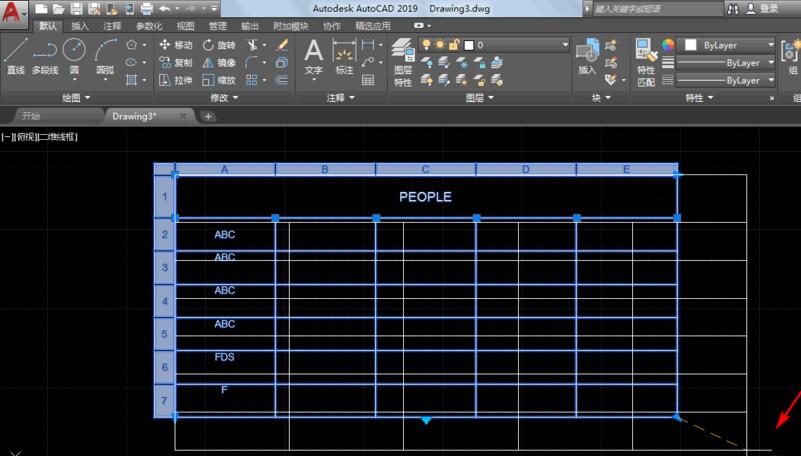Click the Move (移动) tool
Screen dimensions: 801x456
[x=175, y=45]
